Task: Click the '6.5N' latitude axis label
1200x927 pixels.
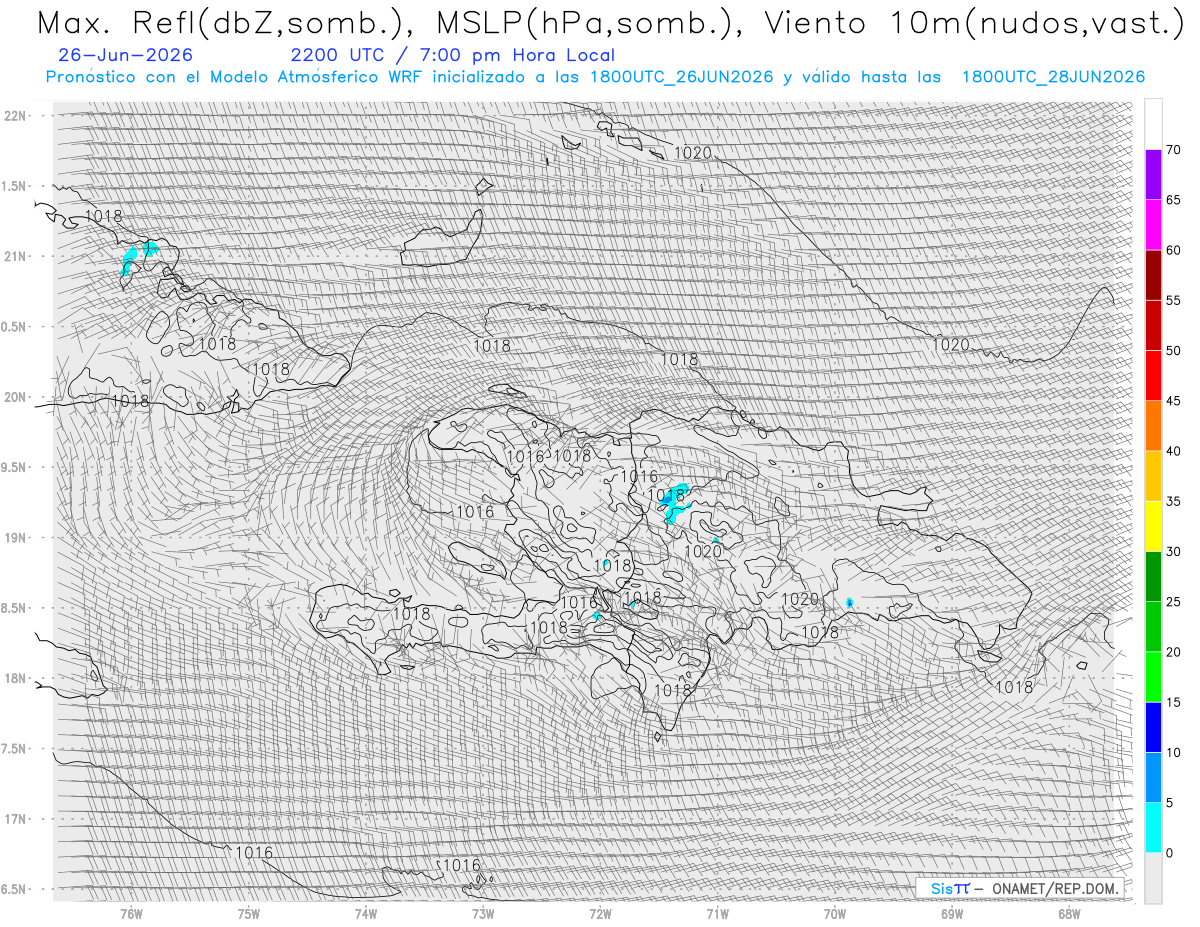Action: 13,889
